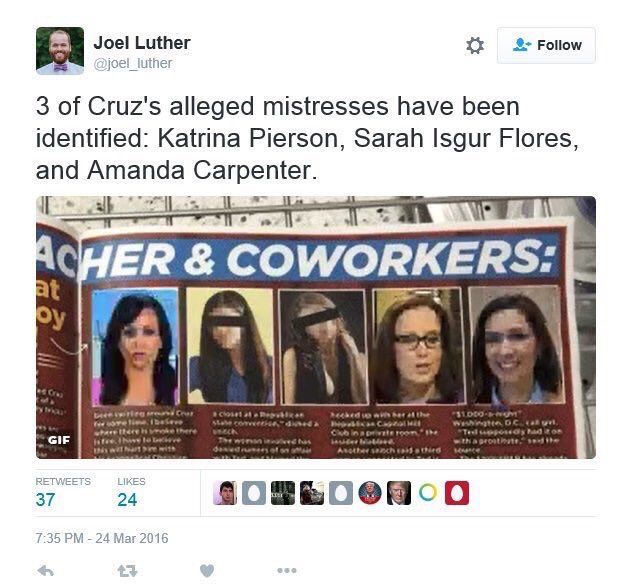Open the round presidential seal style avatar
631x587 pixels.
[370, 493]
